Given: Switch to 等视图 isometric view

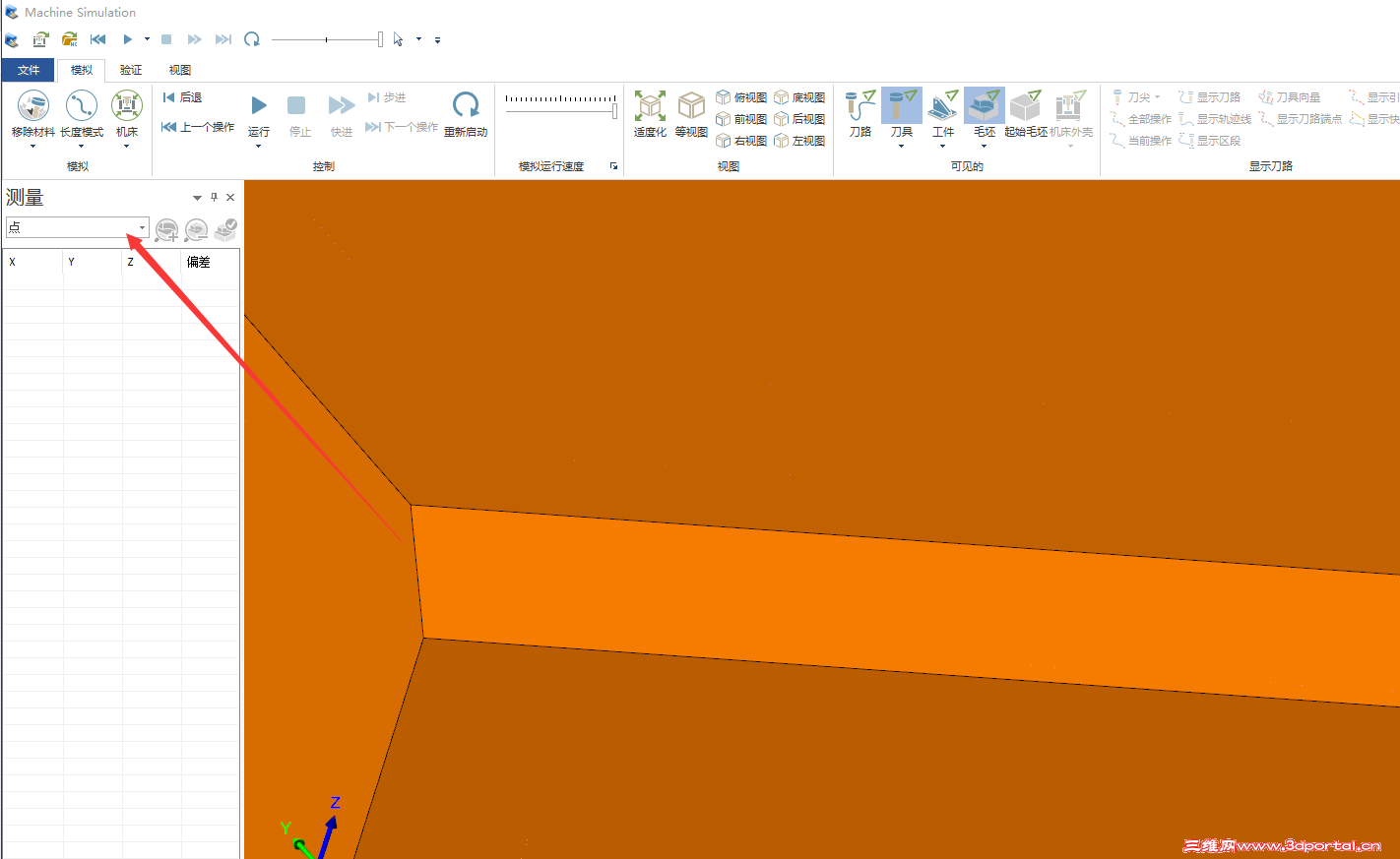Looking at the screenshot, I should point(691,115).
